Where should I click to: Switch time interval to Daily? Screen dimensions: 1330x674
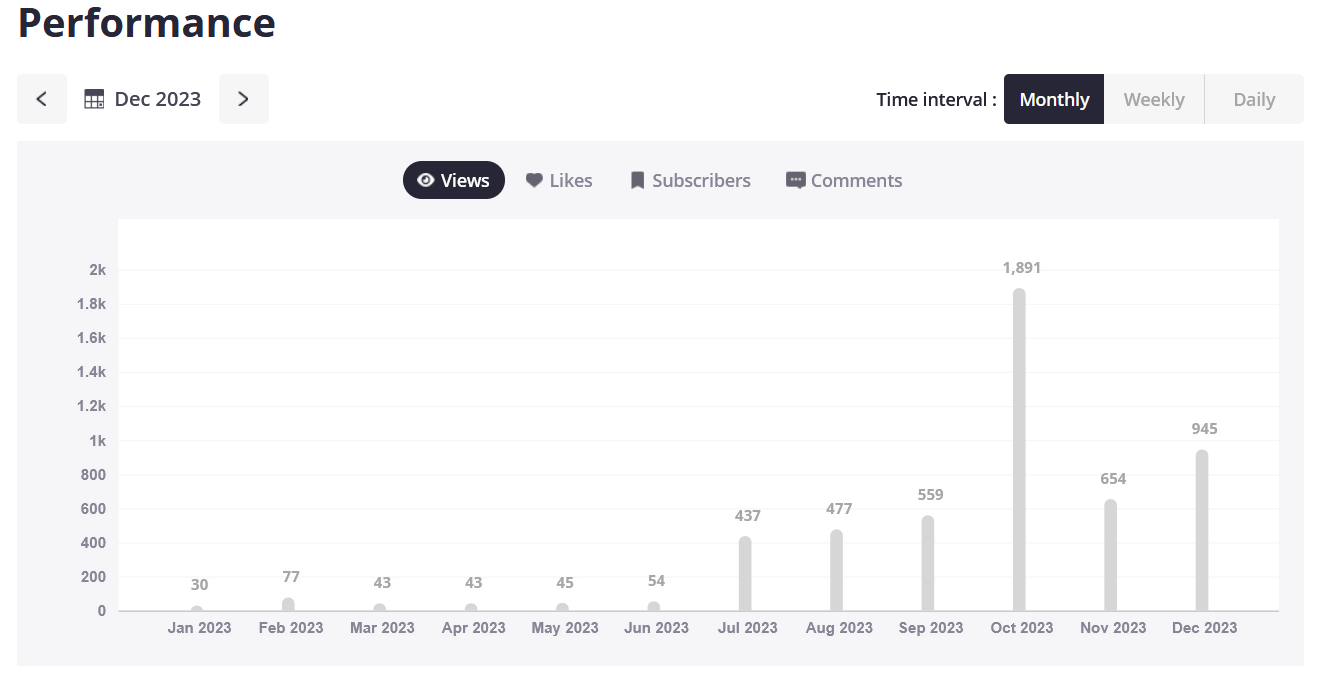coord(1253,99)
